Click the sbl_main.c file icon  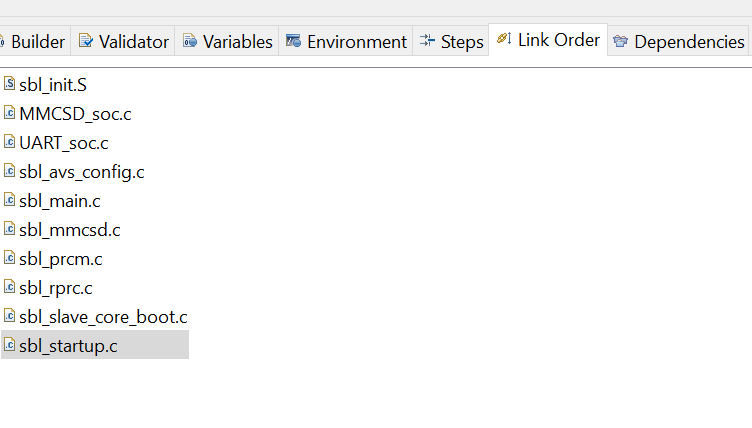tap(9, 200)
